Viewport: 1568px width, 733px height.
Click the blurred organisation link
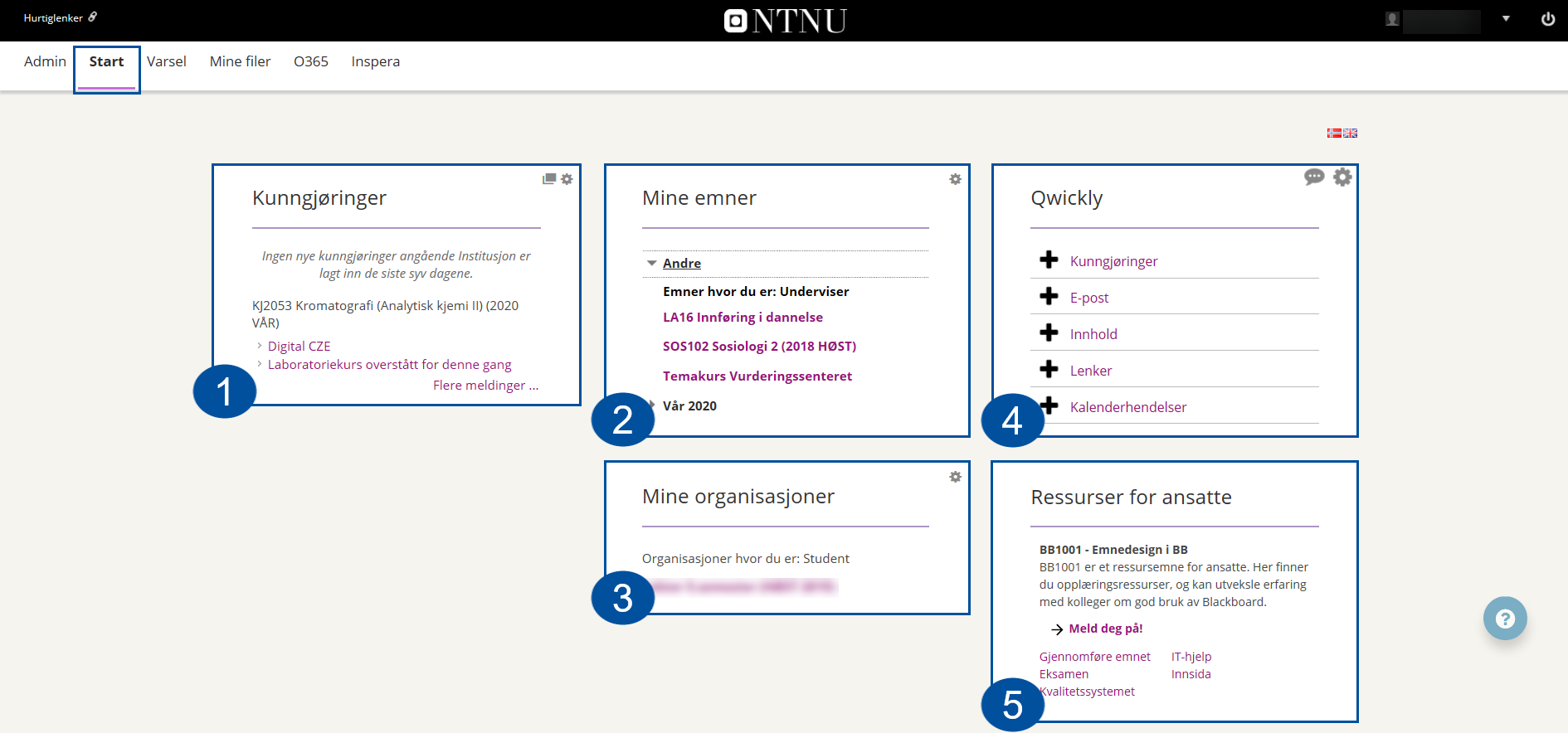[744, 587]
